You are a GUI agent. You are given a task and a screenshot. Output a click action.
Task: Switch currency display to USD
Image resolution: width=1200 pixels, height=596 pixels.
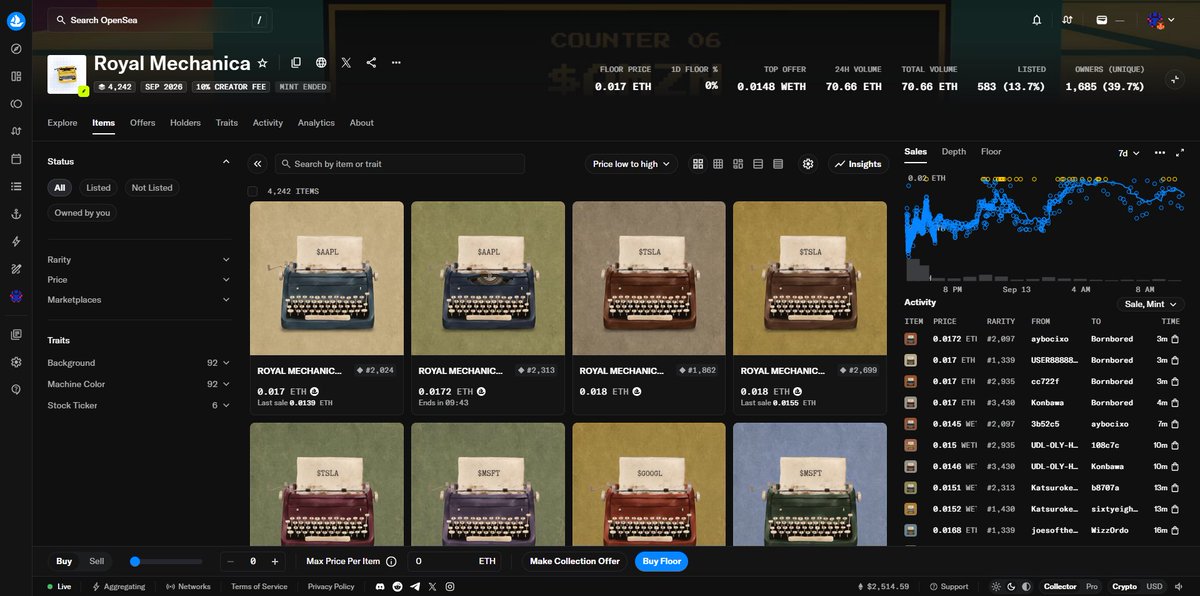(x=1154, y=586)
